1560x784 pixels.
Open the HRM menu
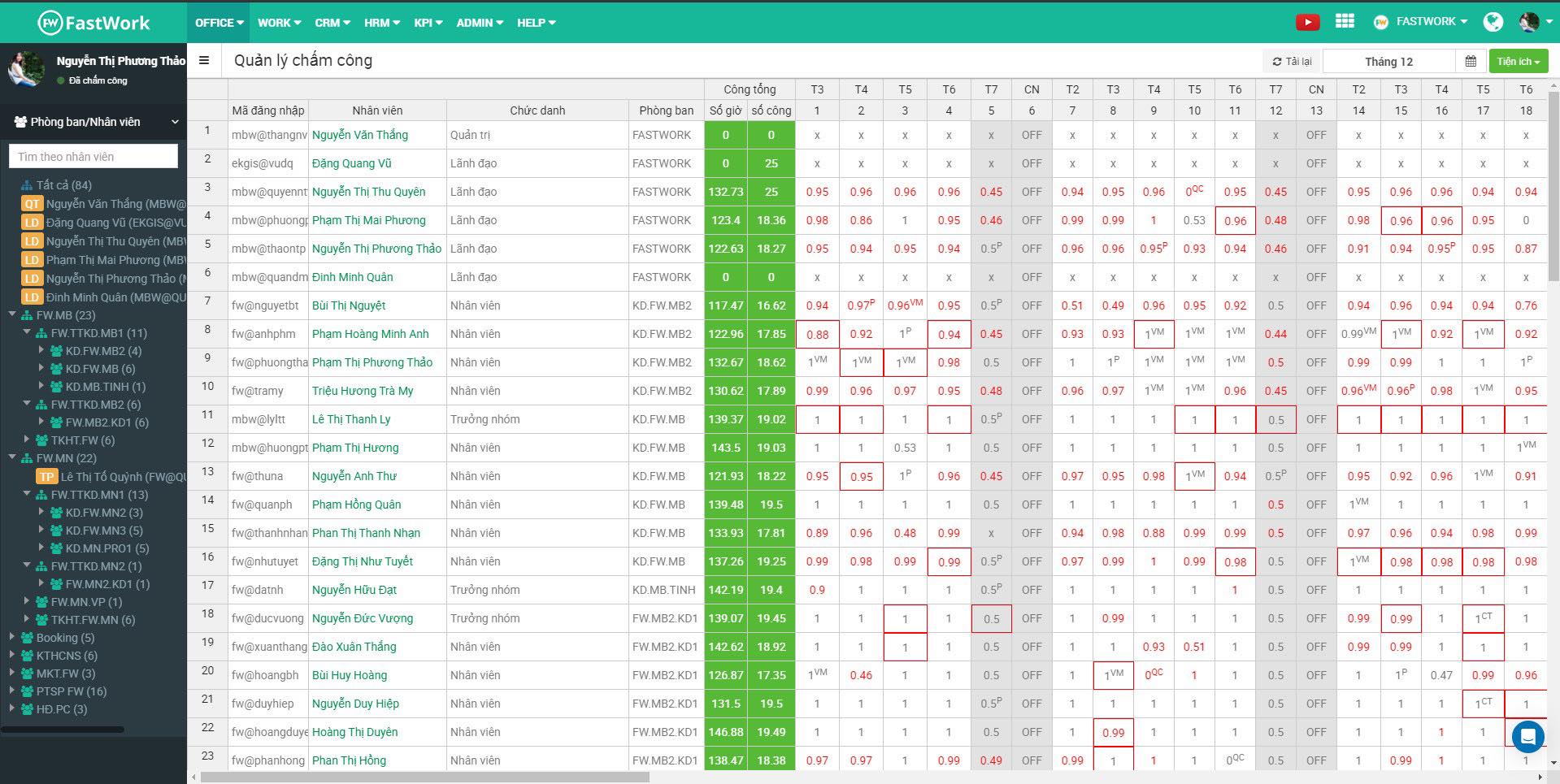[381, 23]
